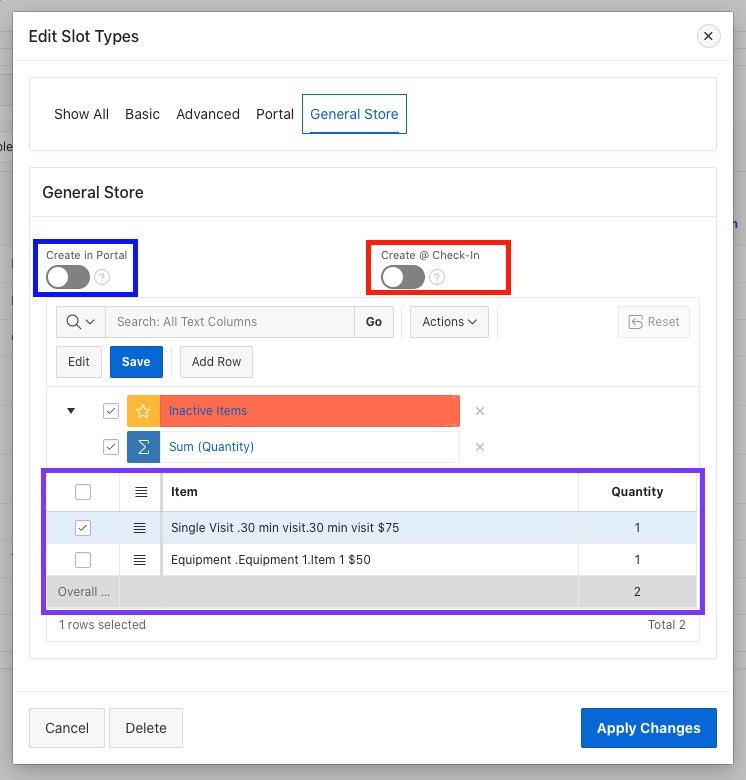Viewport: 746px width, 780px height.
Task: Open the Actions dropdown menu
Action: coord(448,322)
